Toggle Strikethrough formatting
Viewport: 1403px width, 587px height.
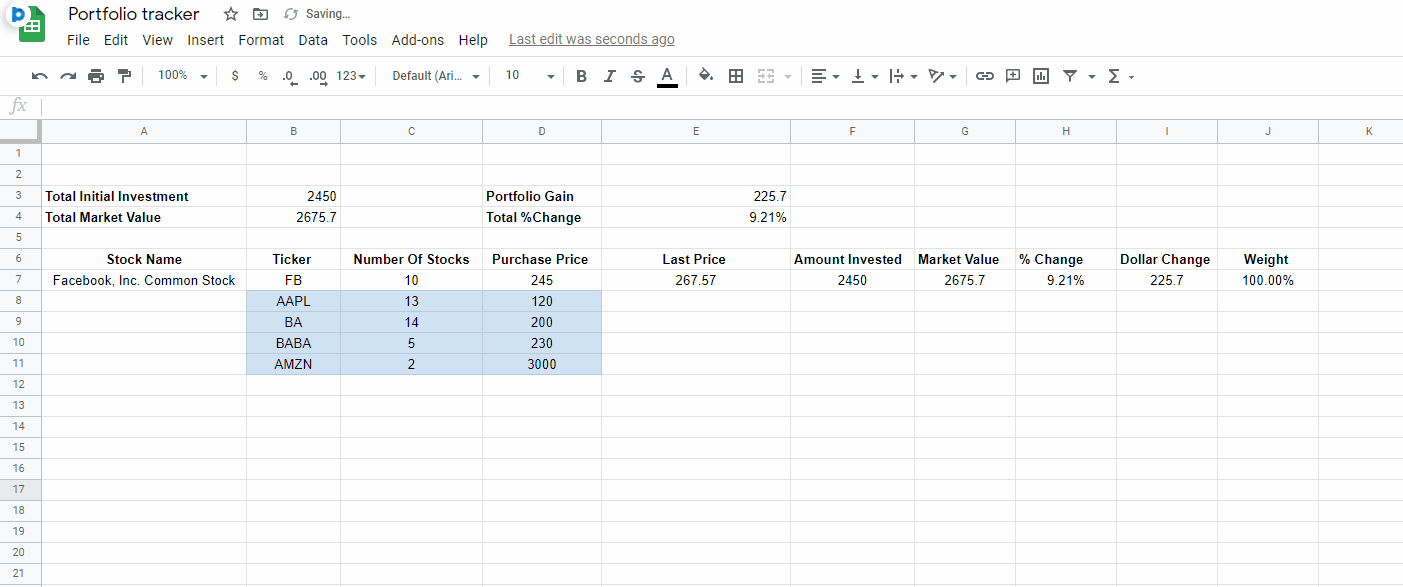638,76
